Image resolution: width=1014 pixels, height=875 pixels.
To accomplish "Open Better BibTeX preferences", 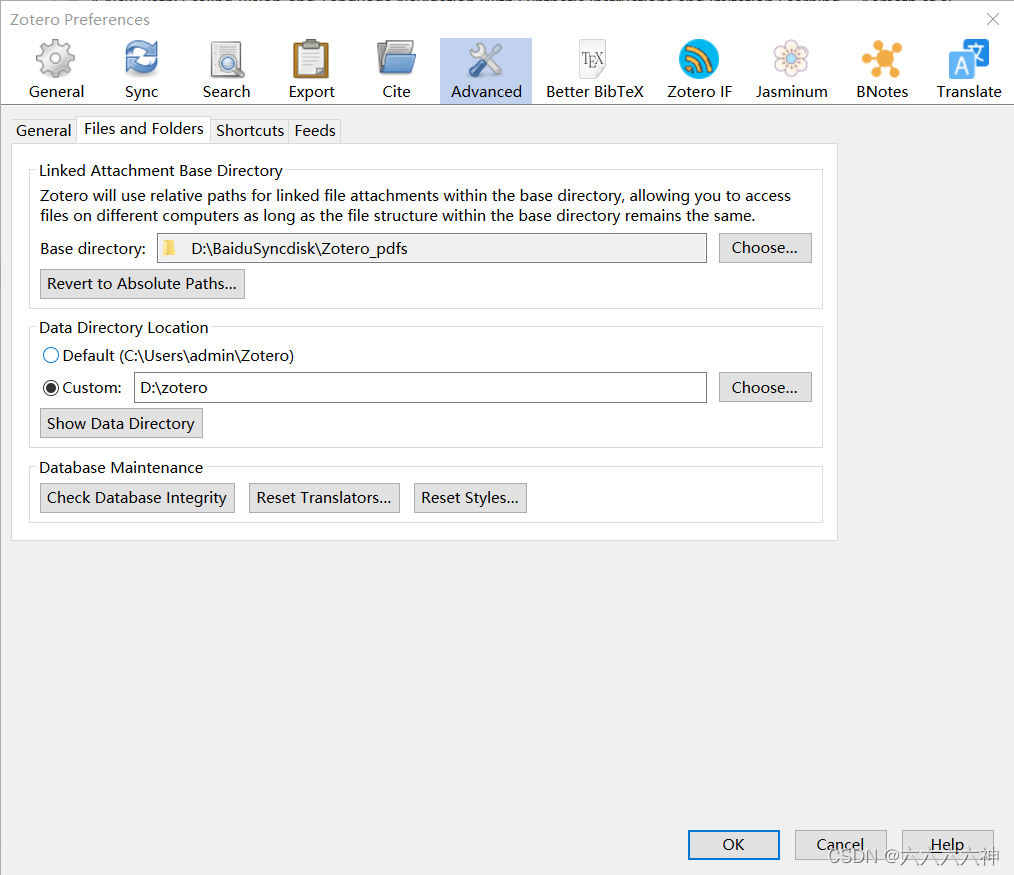I will click(594, 70).
